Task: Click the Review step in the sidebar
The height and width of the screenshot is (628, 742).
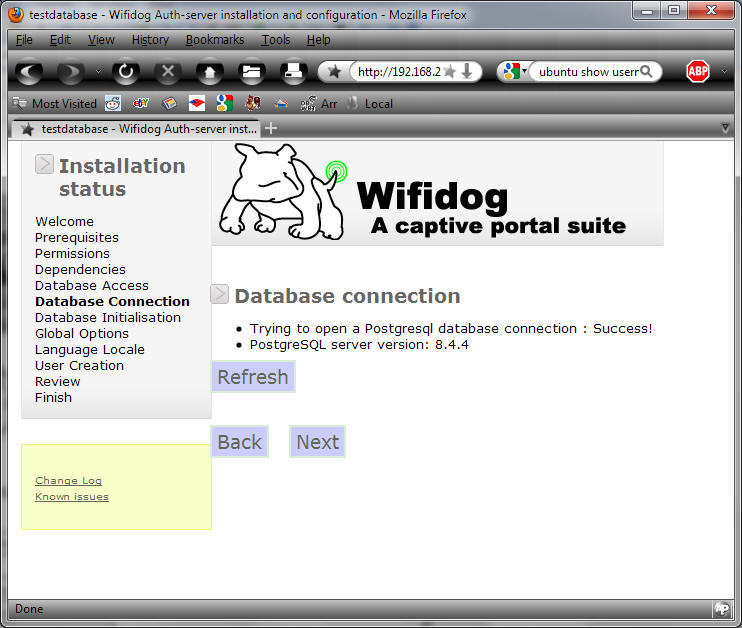Action: click(x=58, y=382)
